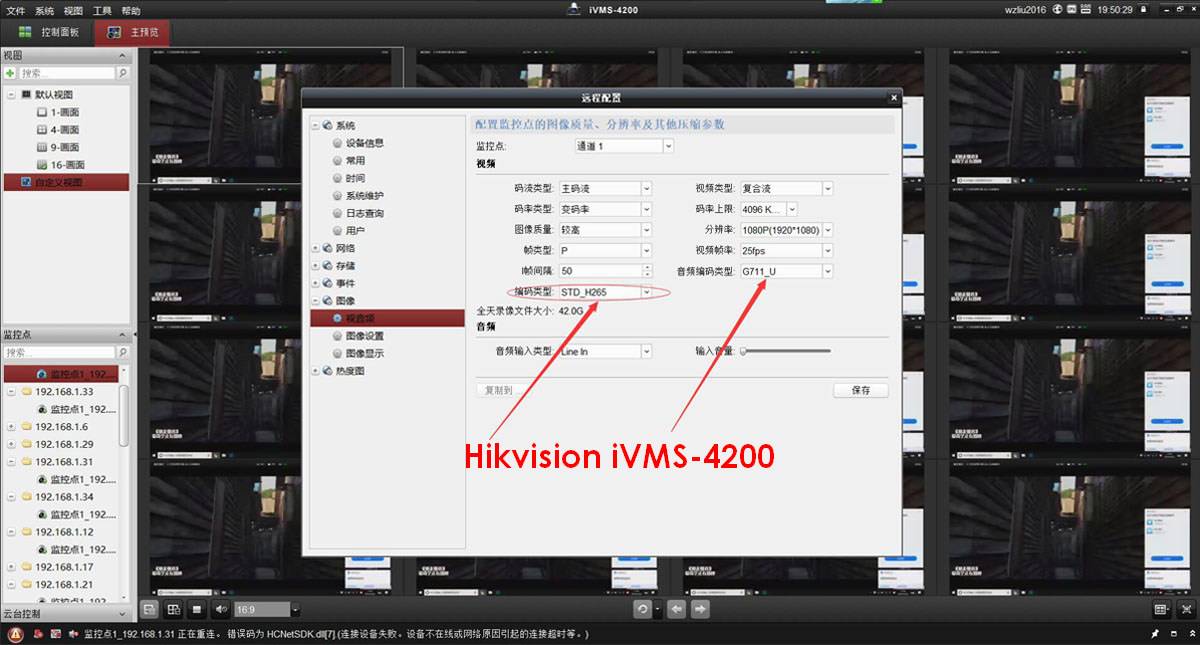Open the 工具 menu
The height and width of the screenshot is (645, 1200).
(102, 10)
